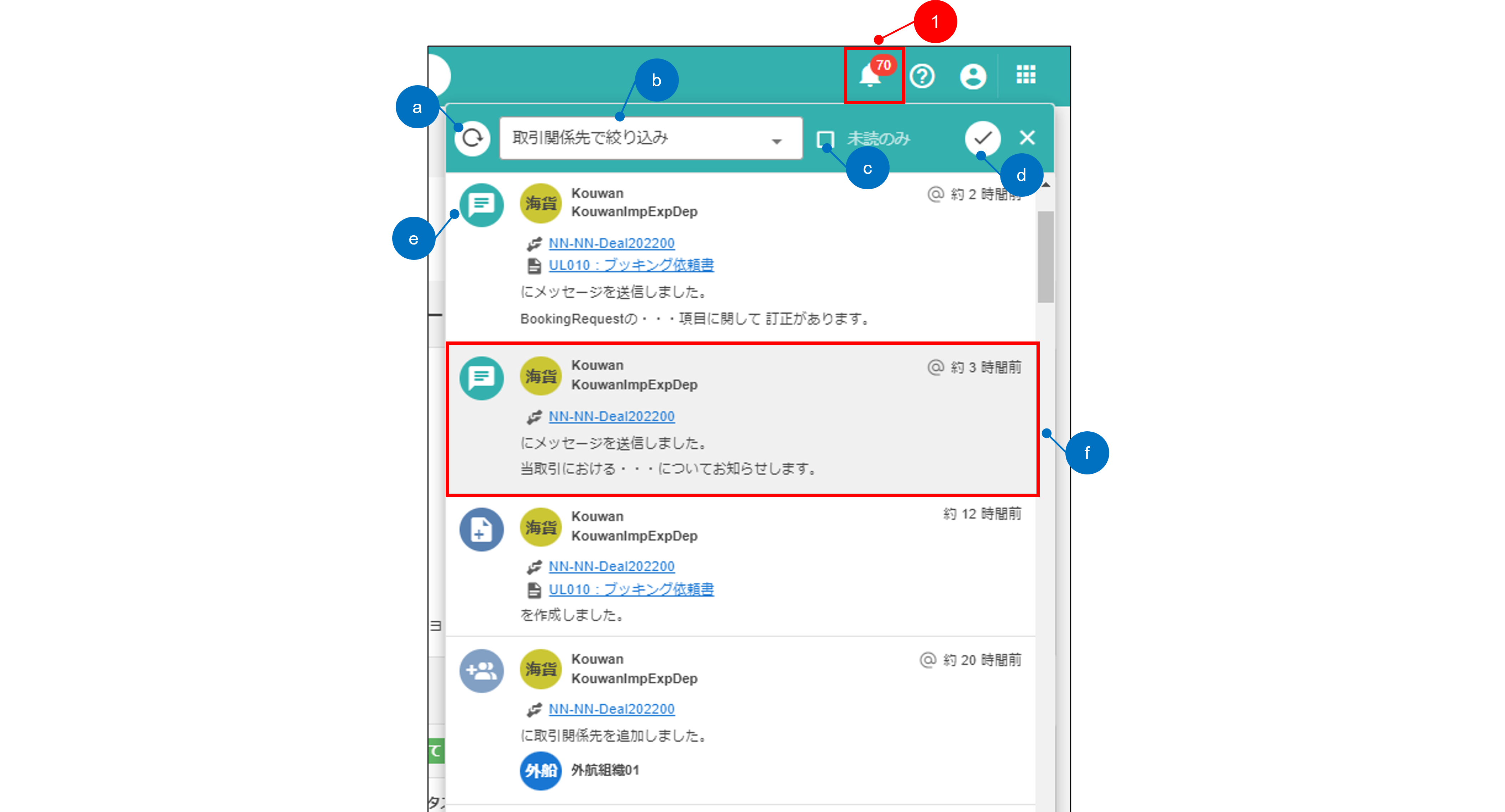
Task: Open the user account profile icon
Action: pyautogui.click(x=973, y=76)
